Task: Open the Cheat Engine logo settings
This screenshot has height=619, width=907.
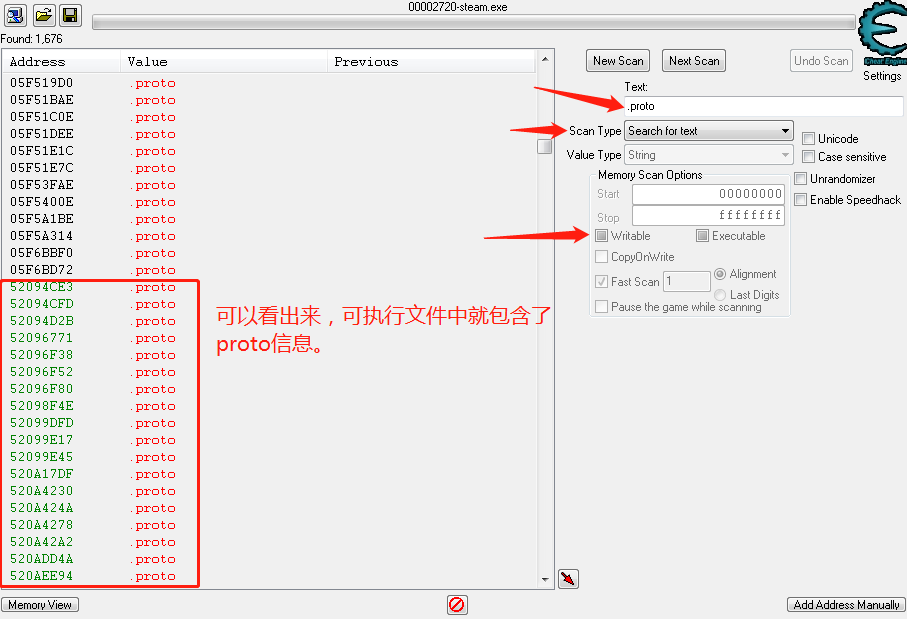Action: click(x=882, y=32)
